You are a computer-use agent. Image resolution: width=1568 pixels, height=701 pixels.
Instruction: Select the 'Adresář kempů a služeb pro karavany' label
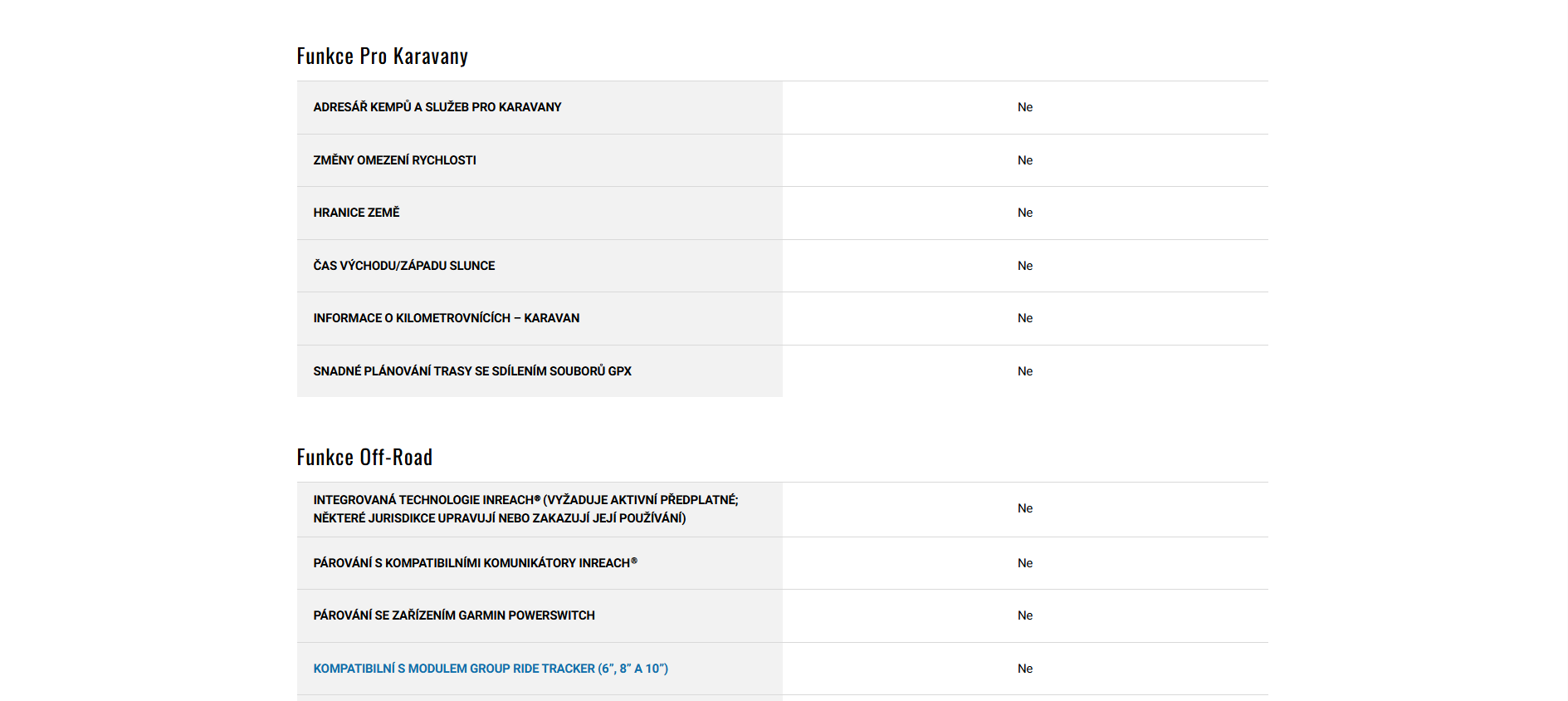tap(437, 107)
